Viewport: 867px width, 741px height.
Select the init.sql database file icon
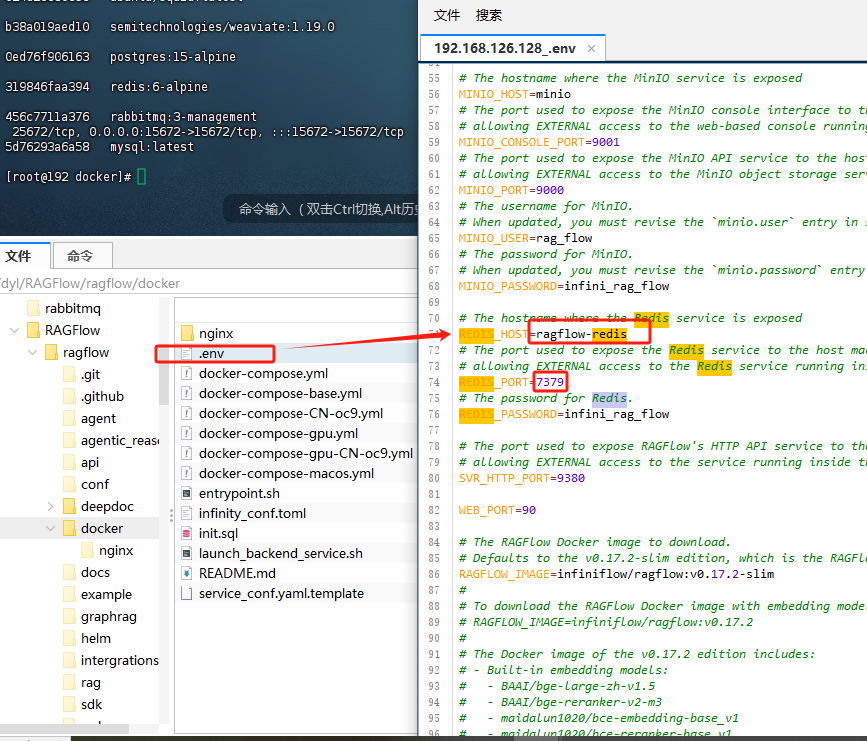(x=187, y=533)
